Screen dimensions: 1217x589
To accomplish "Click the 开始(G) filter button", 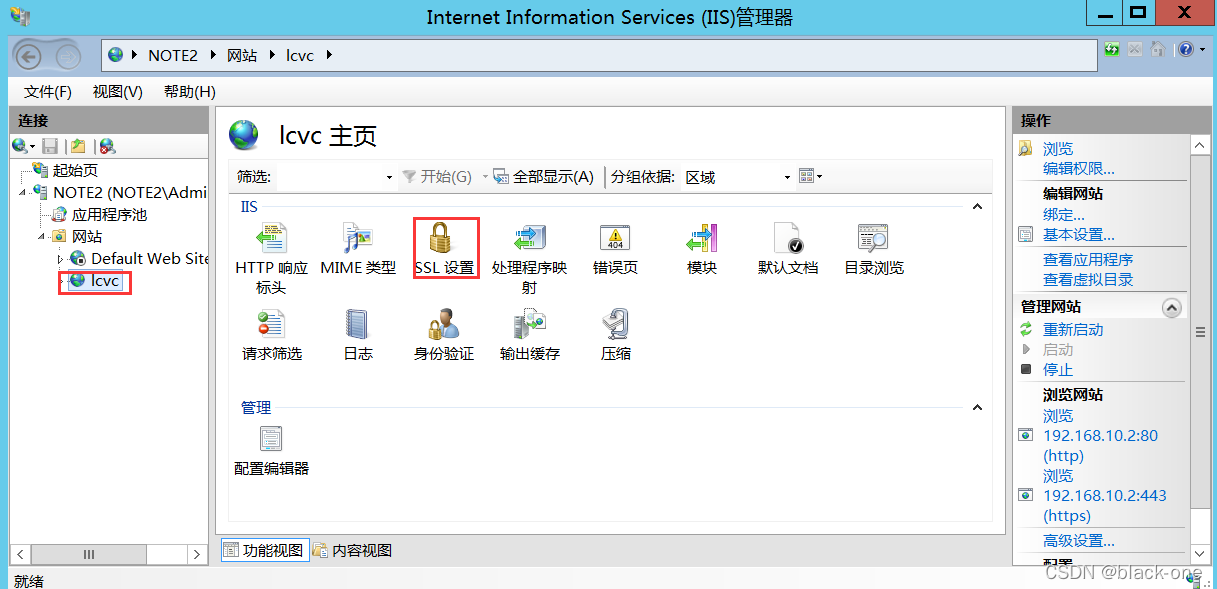I will 437,177.
